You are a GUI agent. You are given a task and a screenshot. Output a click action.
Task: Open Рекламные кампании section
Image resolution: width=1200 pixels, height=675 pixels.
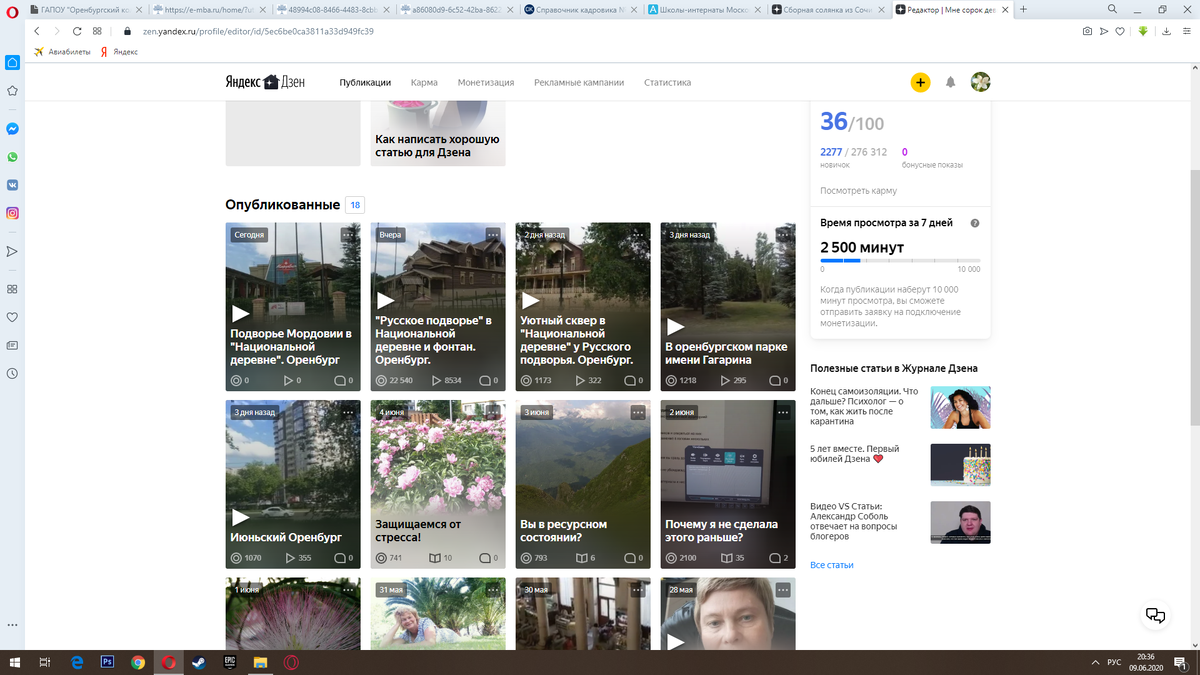(579, 82)
